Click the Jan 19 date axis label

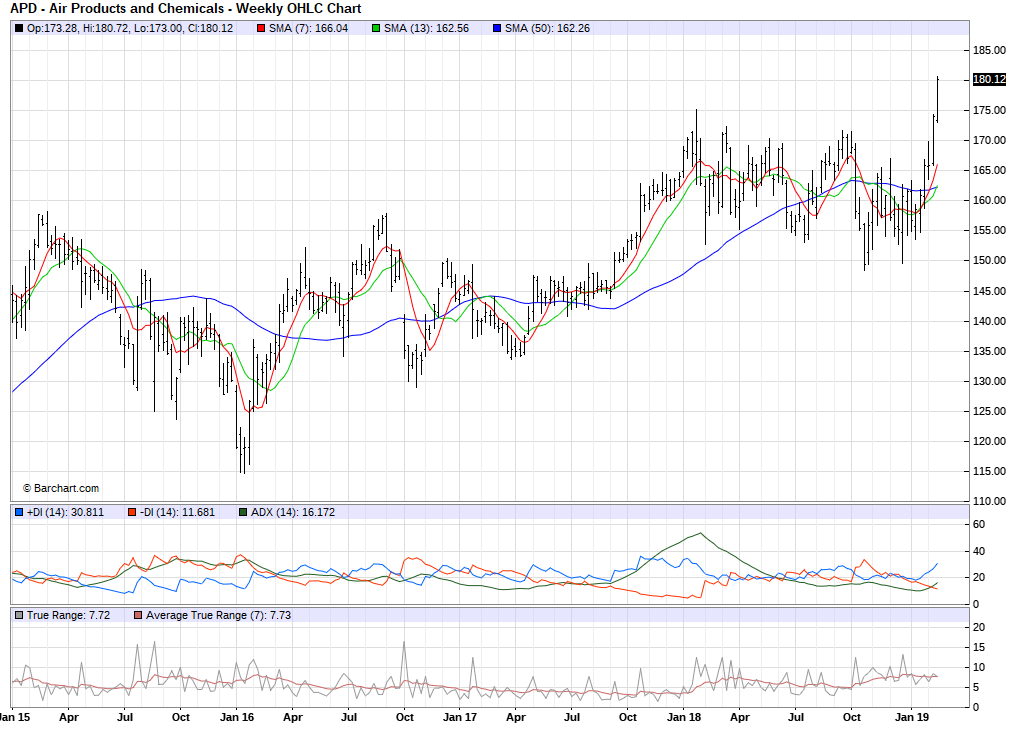tap(912, 717)
